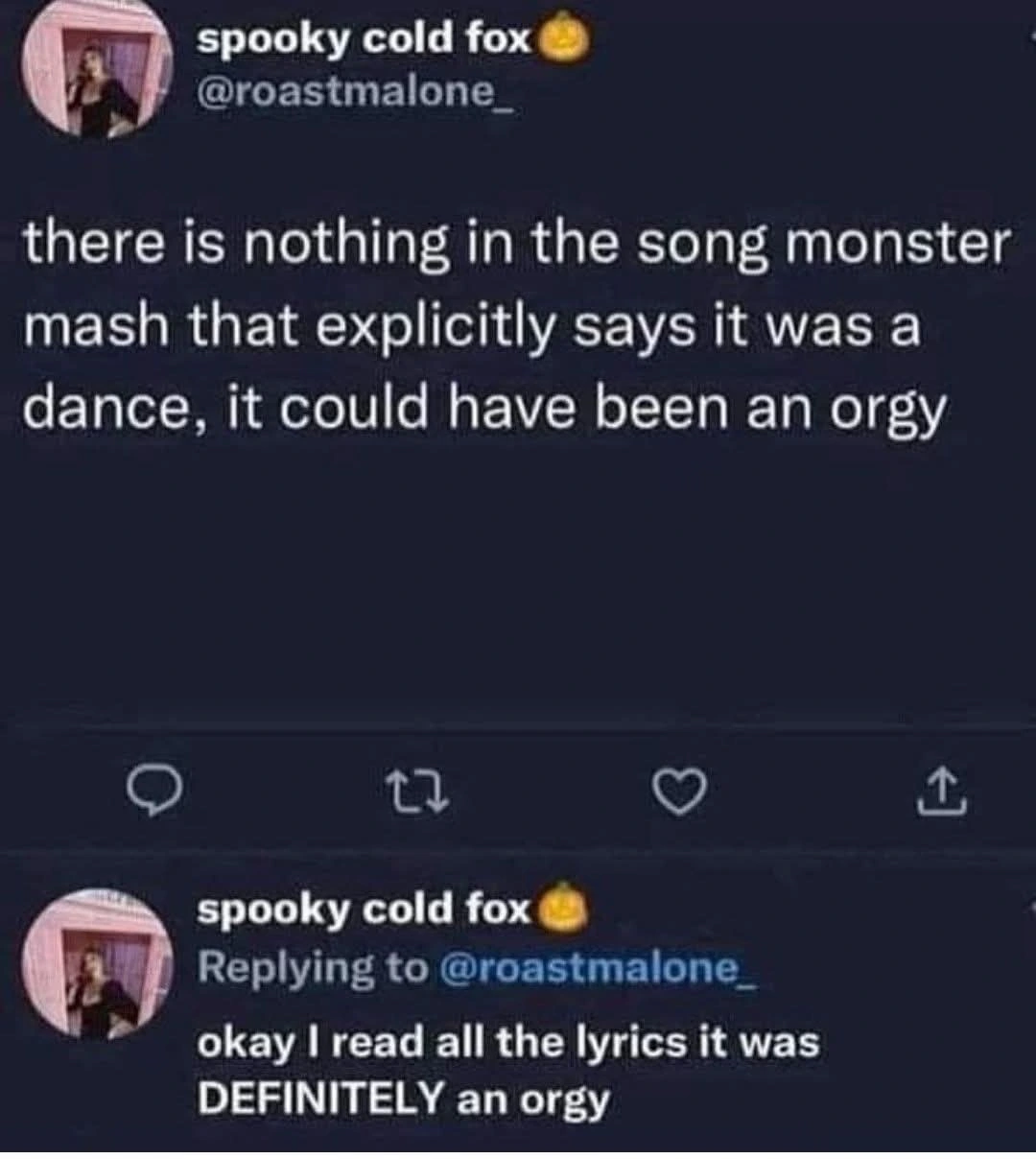Open reply author's "spooky cold fox" name
This screenshot has height=1159, width=1036.
click(x=364, y=909)
